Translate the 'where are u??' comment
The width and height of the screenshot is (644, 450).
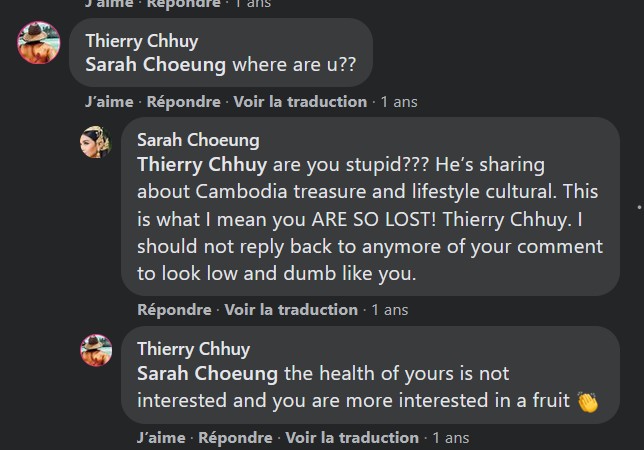click(x=300, y=101)
